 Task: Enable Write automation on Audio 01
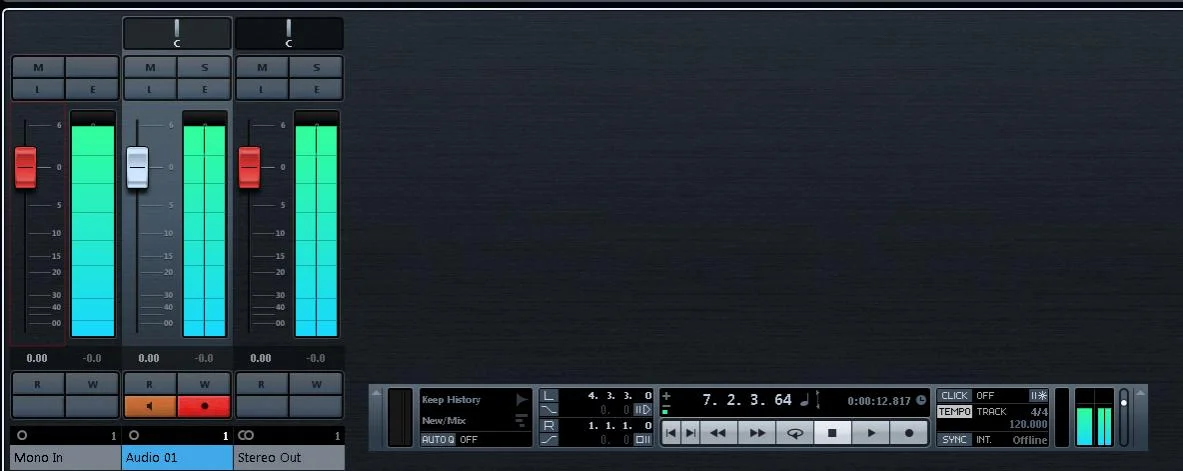point(204,384)
